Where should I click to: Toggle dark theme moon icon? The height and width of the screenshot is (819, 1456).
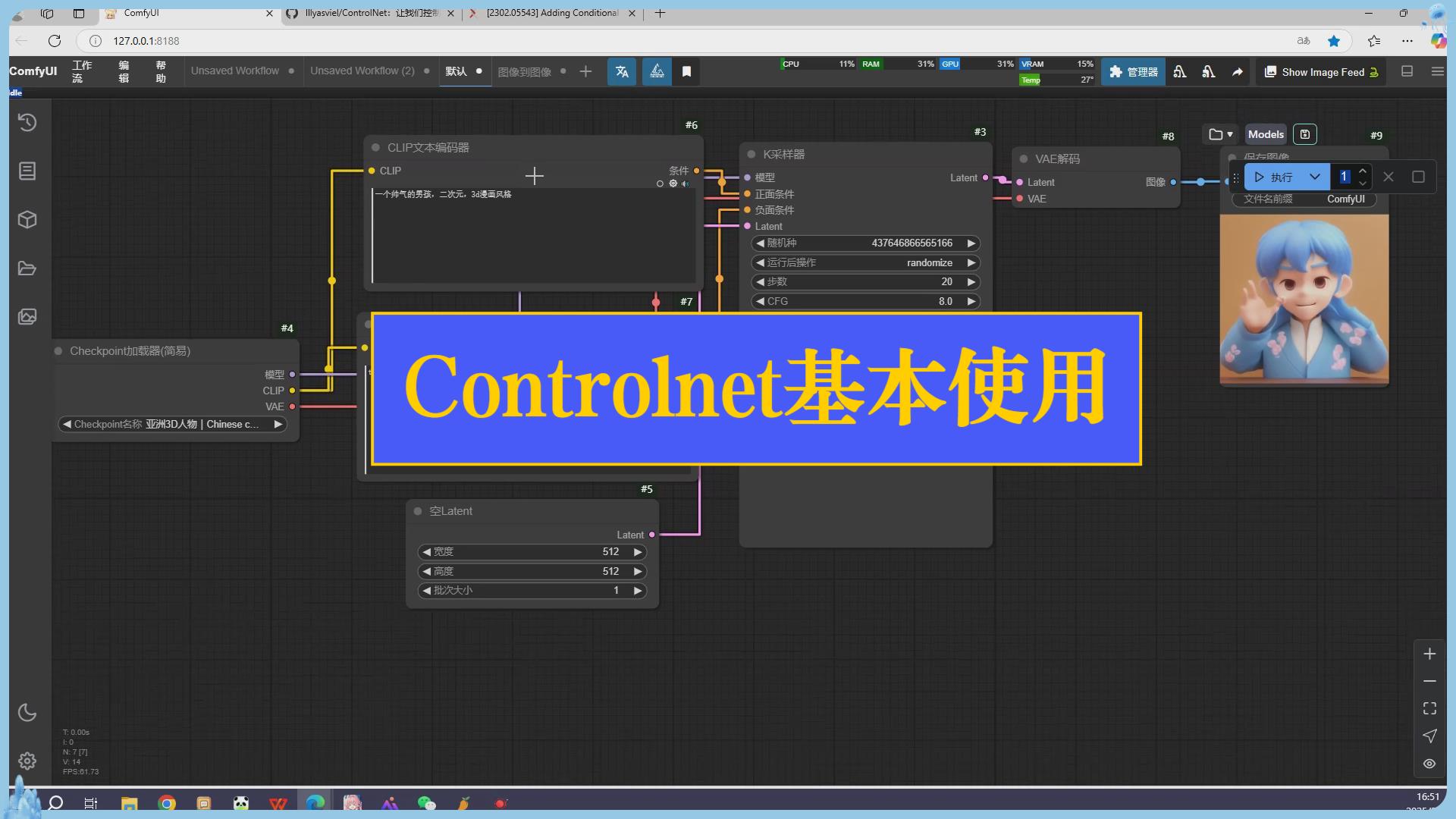pos(27,712)
